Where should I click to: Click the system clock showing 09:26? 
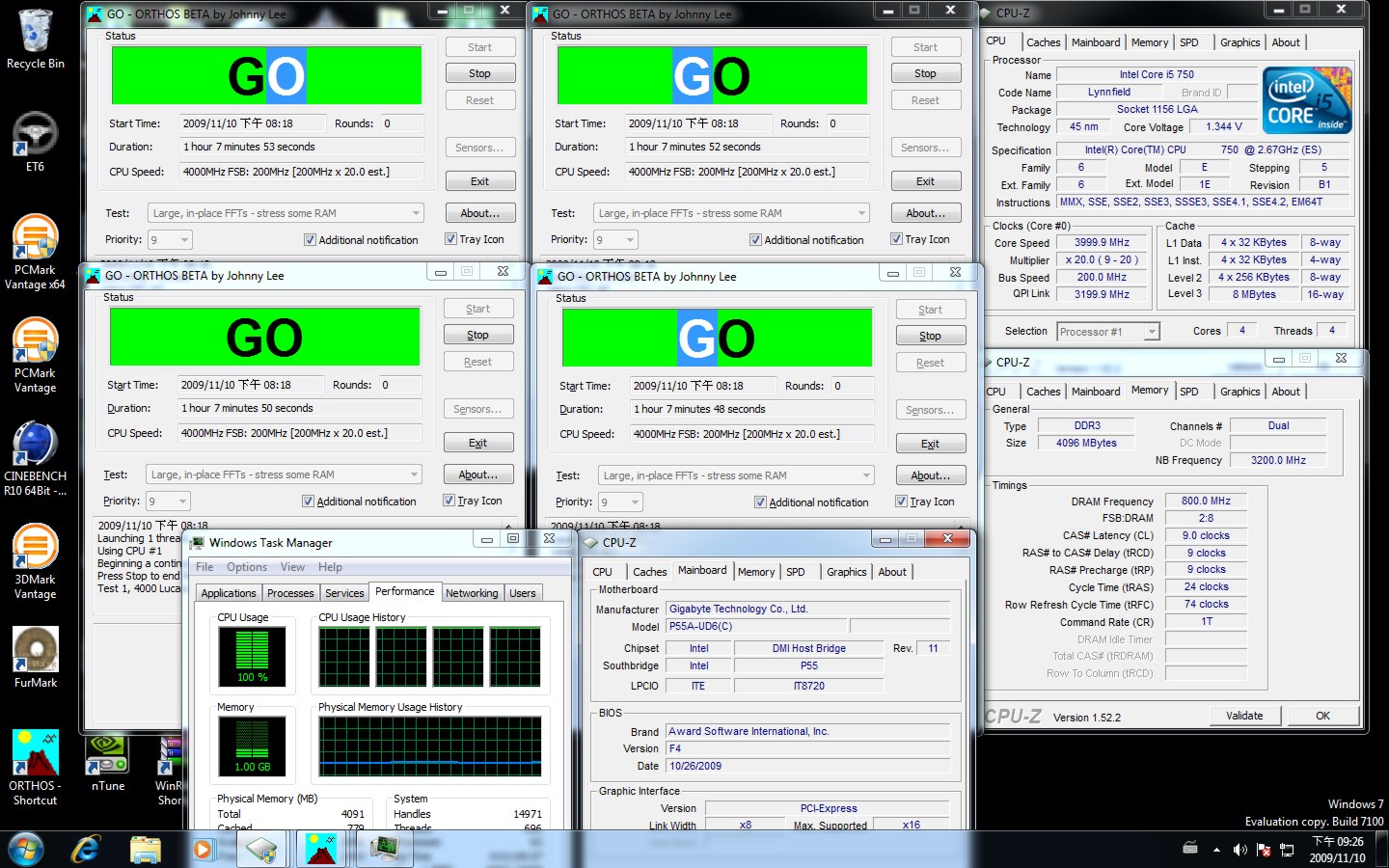pyautogui.click(x=1337, y=850)
